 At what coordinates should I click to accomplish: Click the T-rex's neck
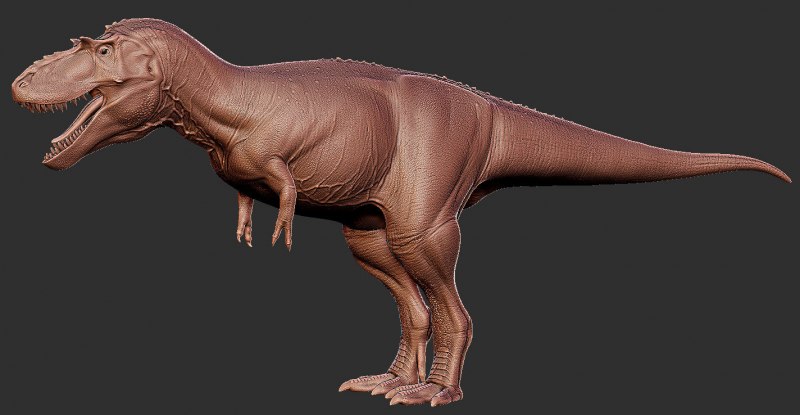pyautogui.click(x=190, y=90)
